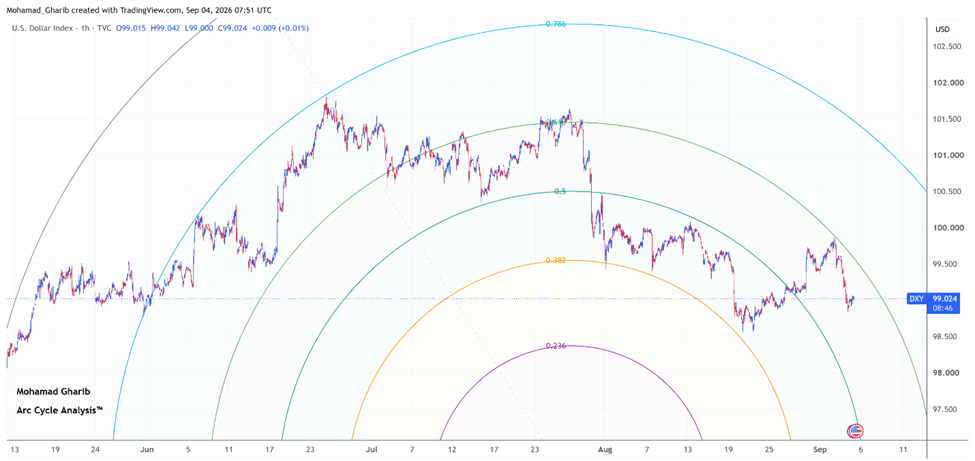Screen dimensions: 975x461
Task: Select the U.S. Dollar Index symbol title
Action: pos(42,28)
